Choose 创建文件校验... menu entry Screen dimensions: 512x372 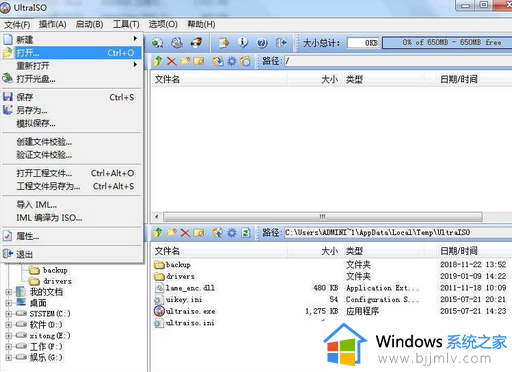[72, 142]
